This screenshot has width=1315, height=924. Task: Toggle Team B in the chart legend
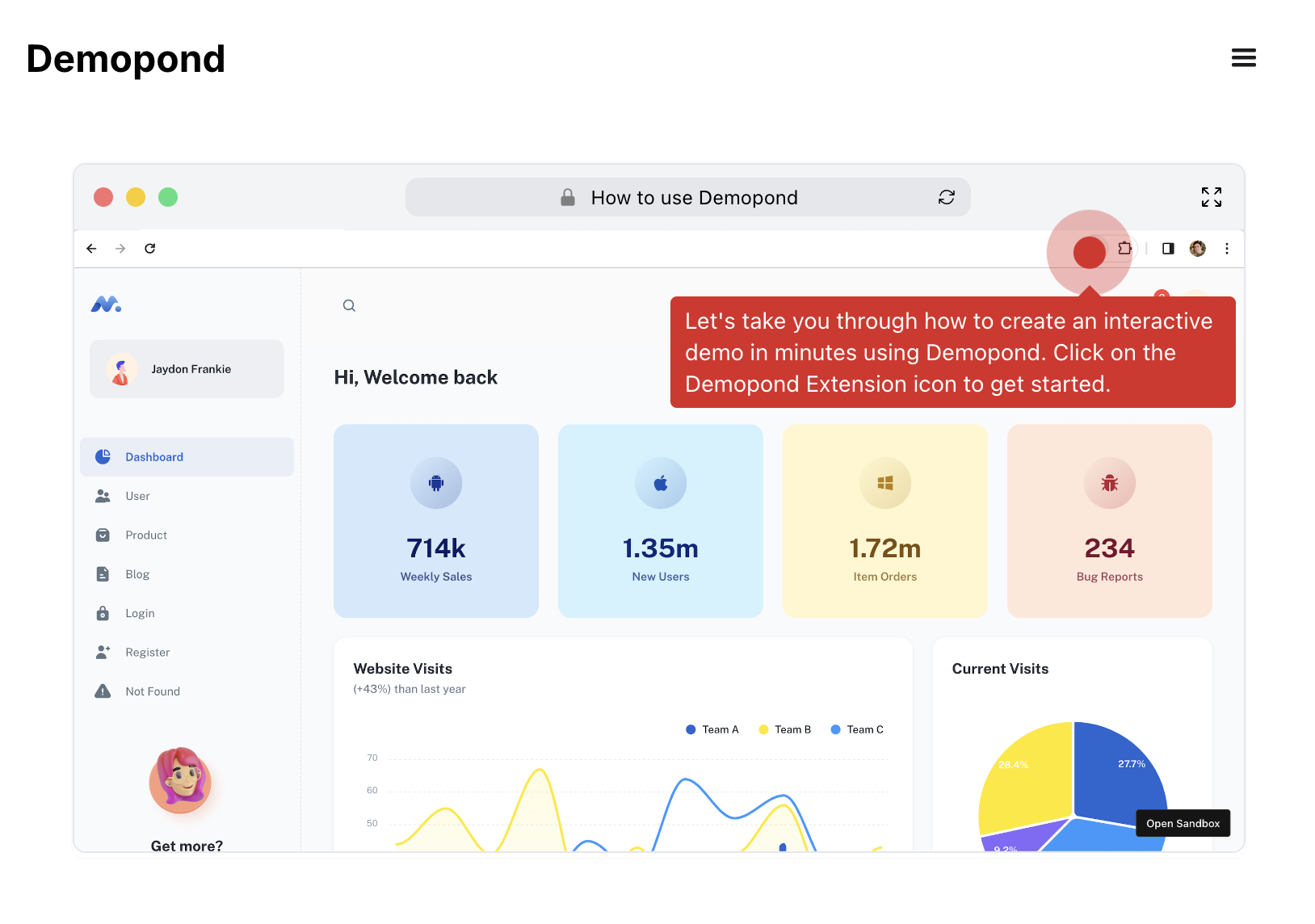pyautogui.click(x=785, y=729)
